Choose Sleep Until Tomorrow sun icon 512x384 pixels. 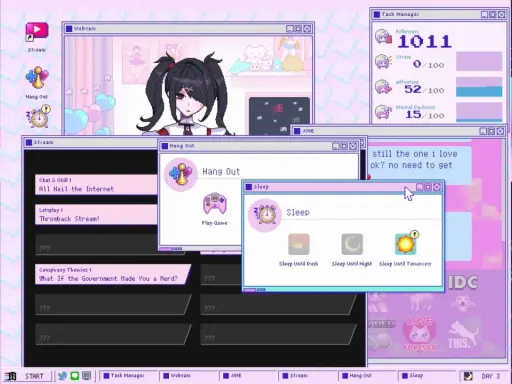(x=406, y=243)
